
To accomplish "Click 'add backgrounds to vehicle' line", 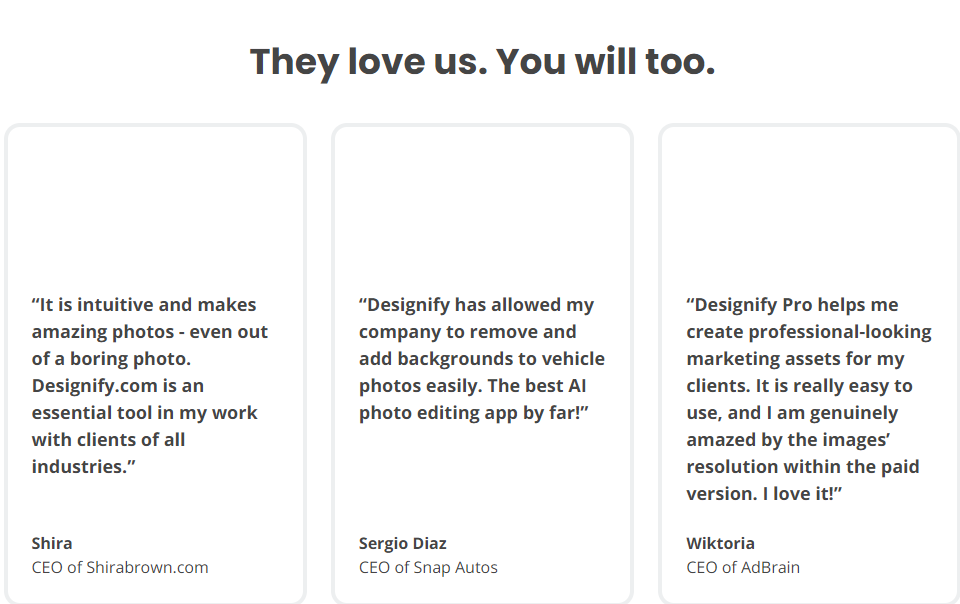I will click(x=482, y=359).
